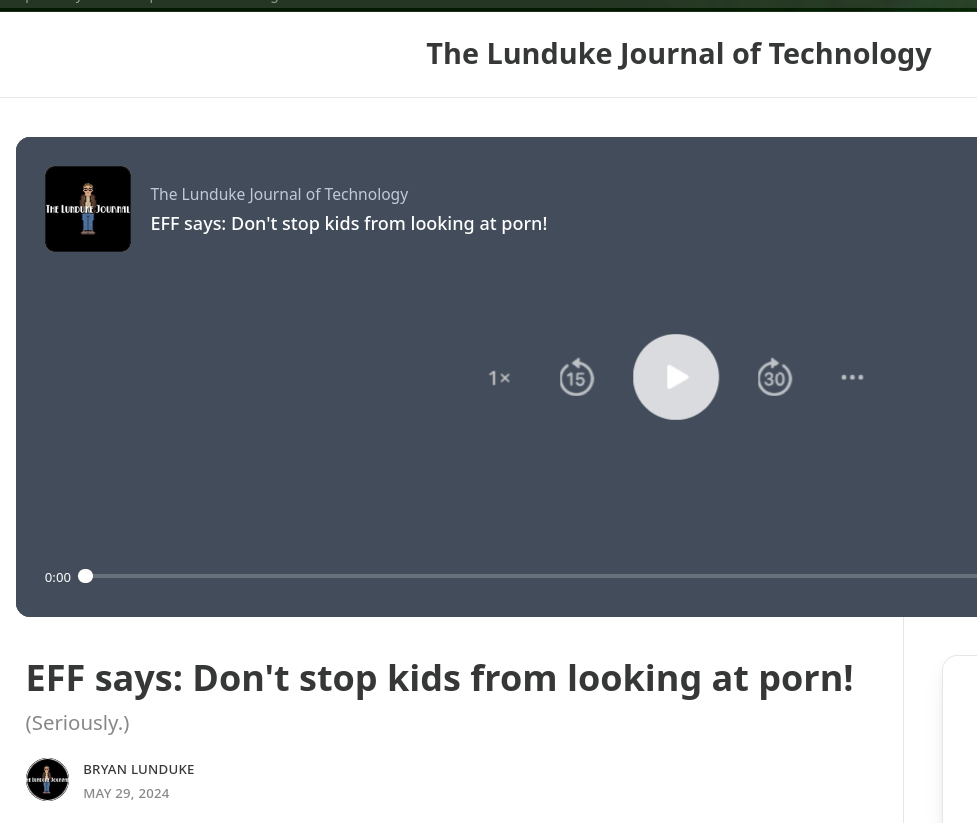Click the podcast cover art in player
Screen dimensions: 977x823
(88, 209)
